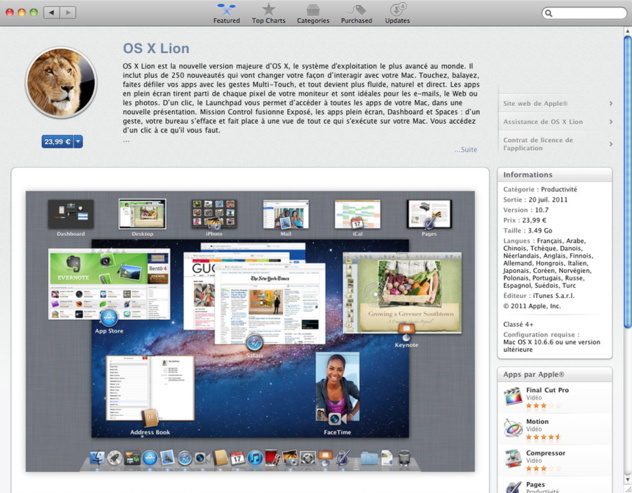Click the OS X Lion lion icon

(61, 83)
